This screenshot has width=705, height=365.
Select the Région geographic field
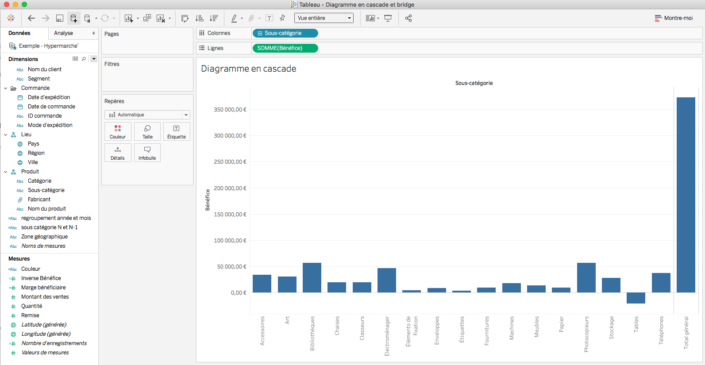36,153
